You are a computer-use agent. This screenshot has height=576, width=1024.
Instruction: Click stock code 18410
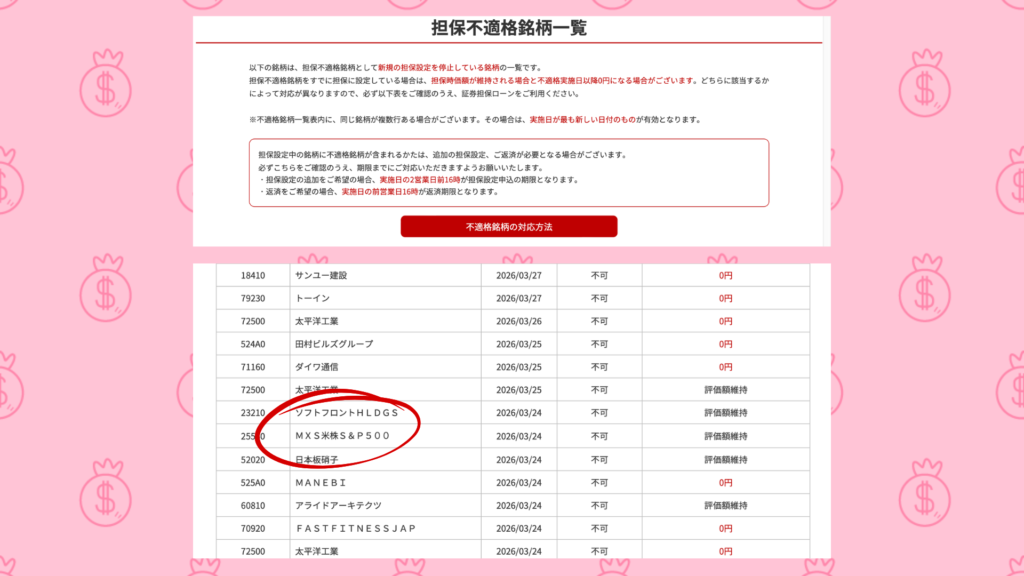[x=253, y=275]
